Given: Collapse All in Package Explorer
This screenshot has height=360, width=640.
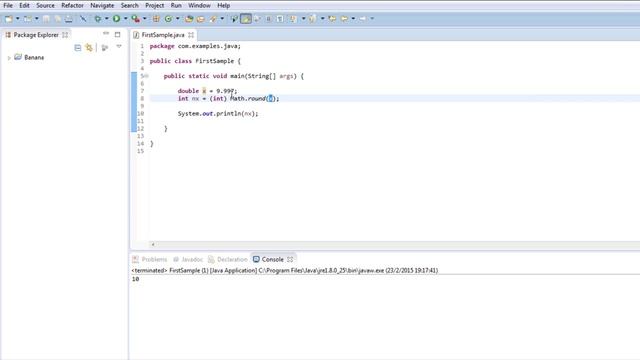Looking at the screenshot, I should [x=78, y=48].
